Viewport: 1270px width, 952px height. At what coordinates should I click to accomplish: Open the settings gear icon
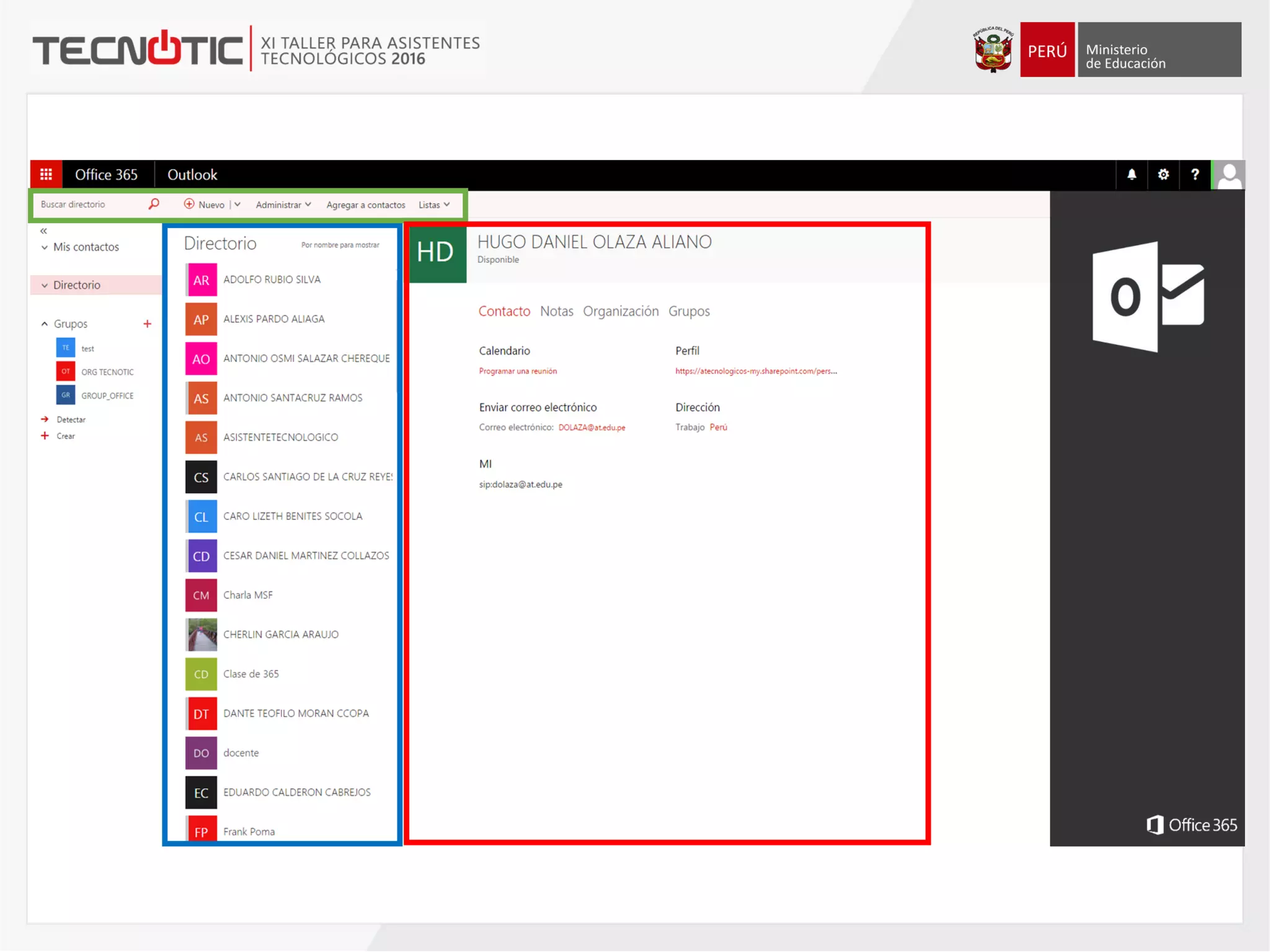pos(1163,175)
